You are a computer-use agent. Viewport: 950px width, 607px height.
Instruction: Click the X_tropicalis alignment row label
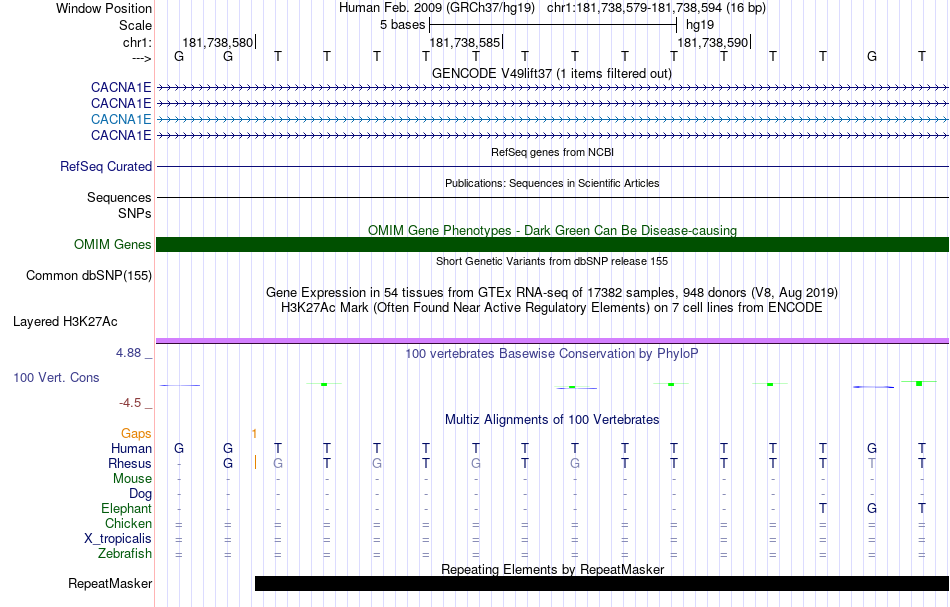coord(118,539)
